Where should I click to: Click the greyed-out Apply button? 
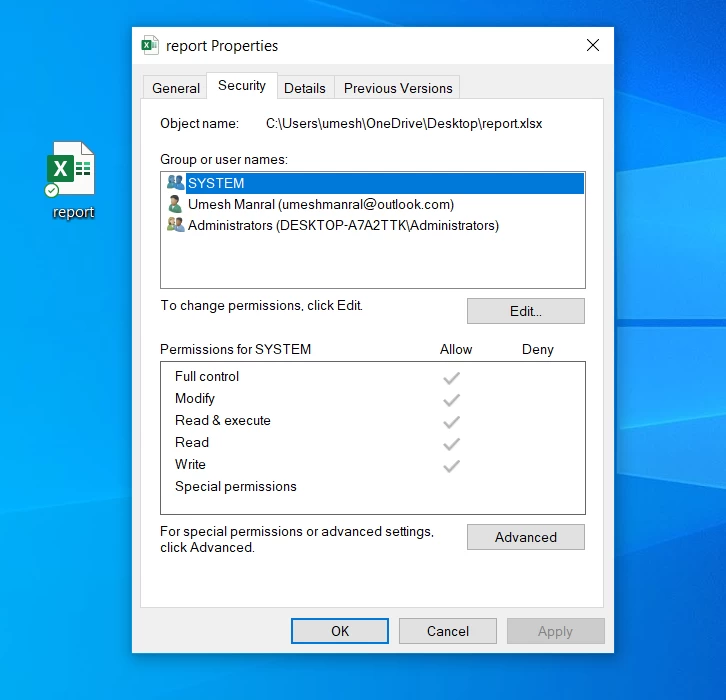[556, 631]
